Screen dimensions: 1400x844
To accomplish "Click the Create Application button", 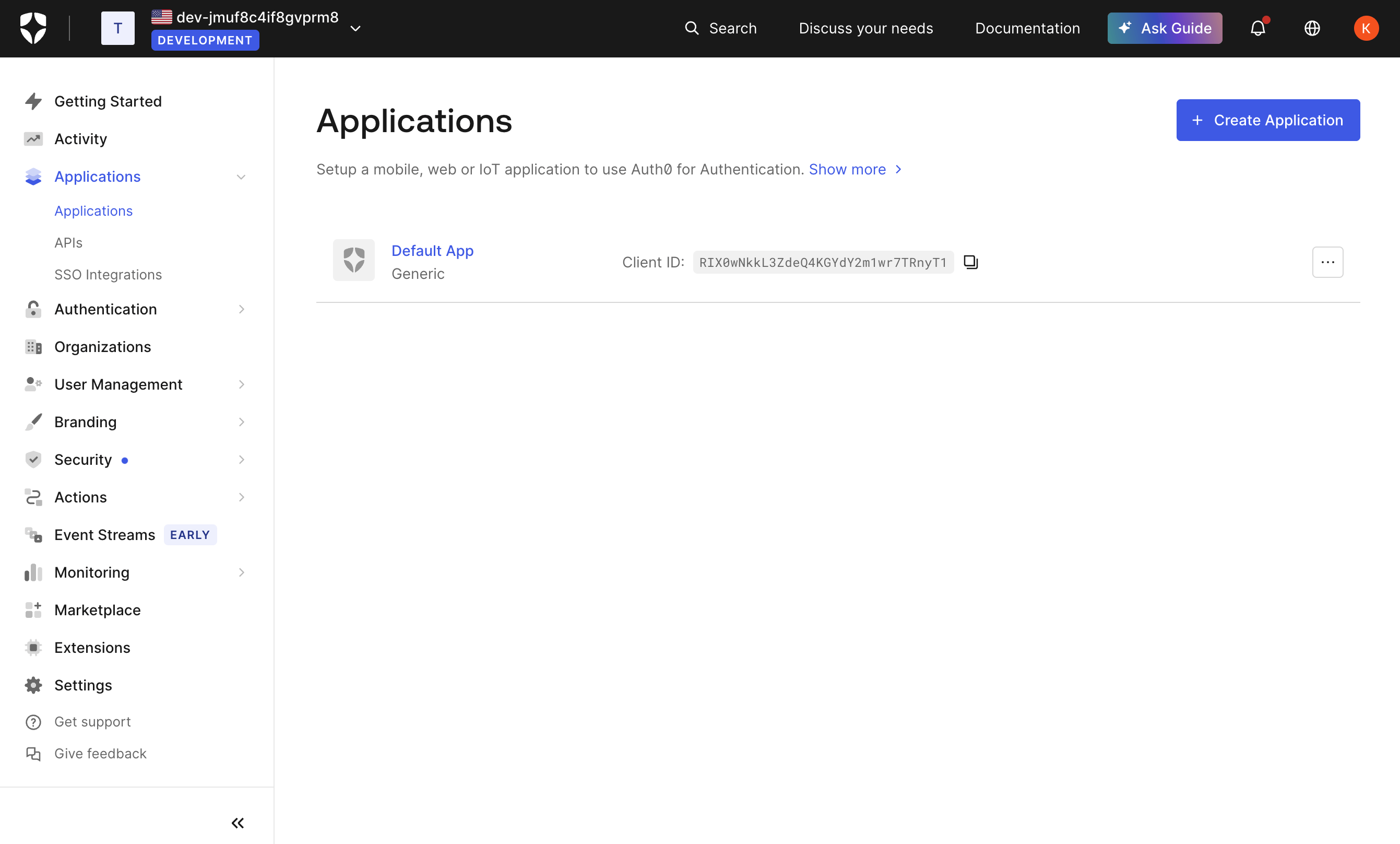I will pos(1267,120).
